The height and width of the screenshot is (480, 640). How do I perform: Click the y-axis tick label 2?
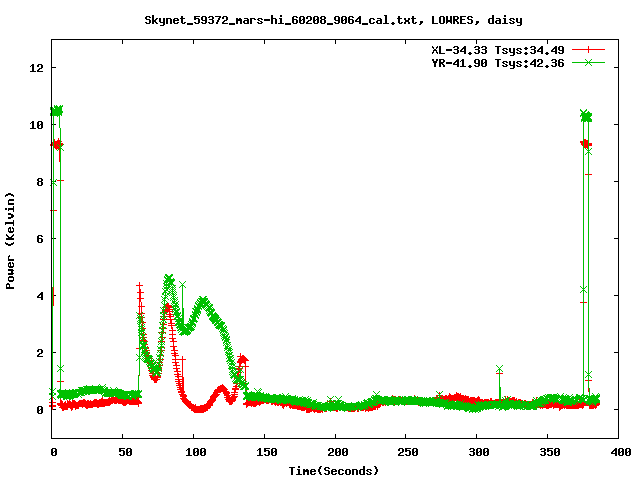pos(40,353)
